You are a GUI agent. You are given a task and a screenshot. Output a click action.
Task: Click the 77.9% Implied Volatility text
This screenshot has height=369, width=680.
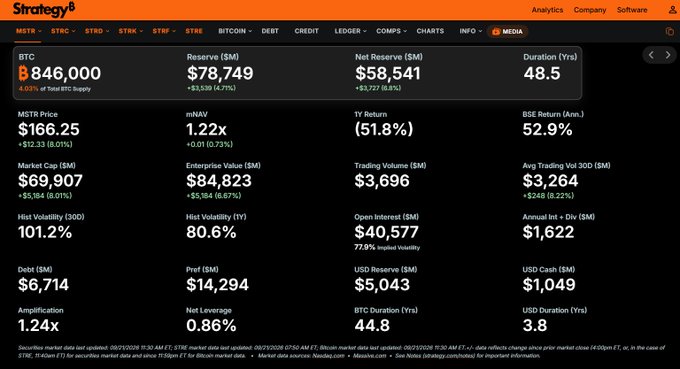(x=387, y=248)
